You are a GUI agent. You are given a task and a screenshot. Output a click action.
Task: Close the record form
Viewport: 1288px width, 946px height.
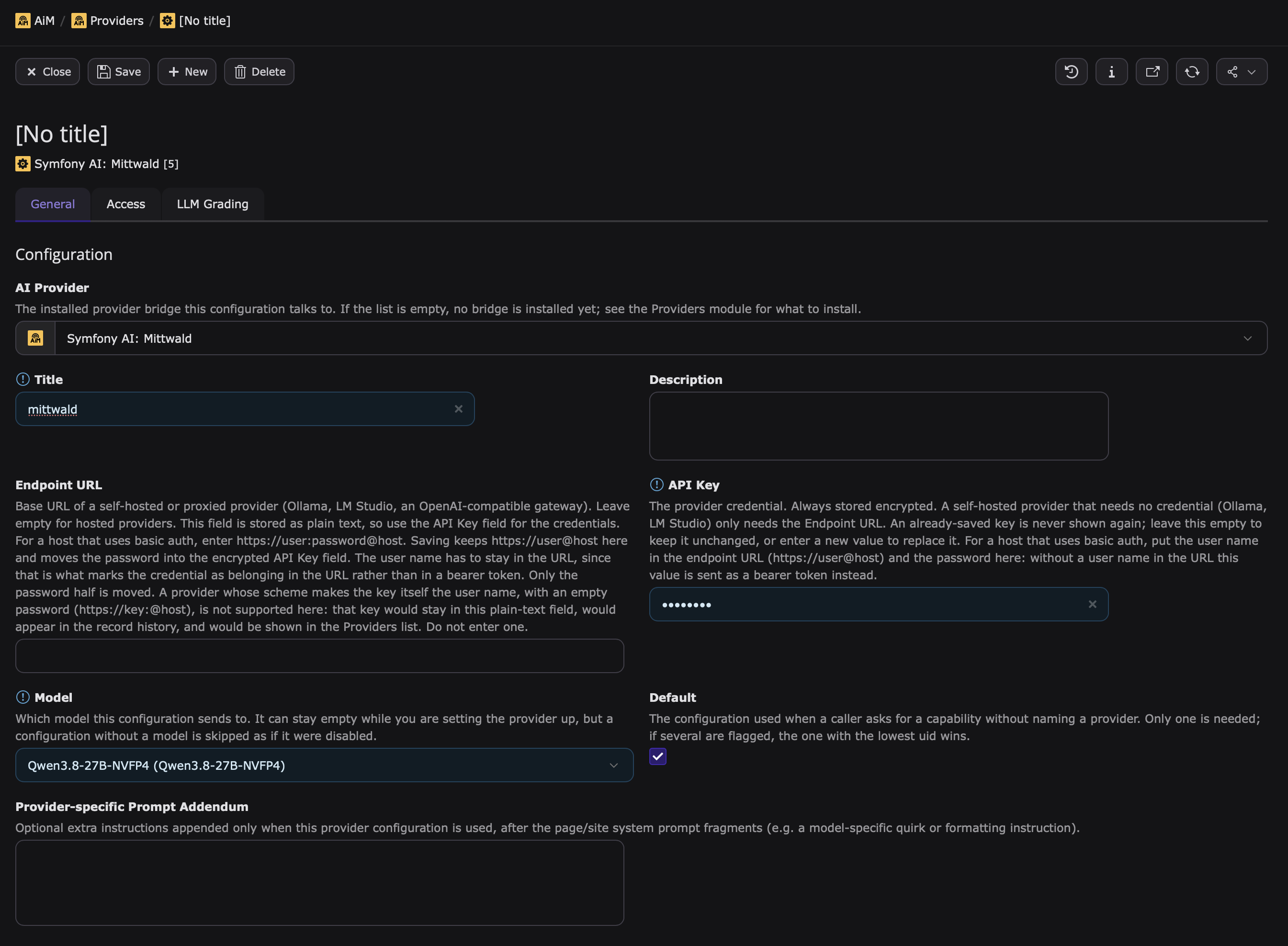pos(47,72)
